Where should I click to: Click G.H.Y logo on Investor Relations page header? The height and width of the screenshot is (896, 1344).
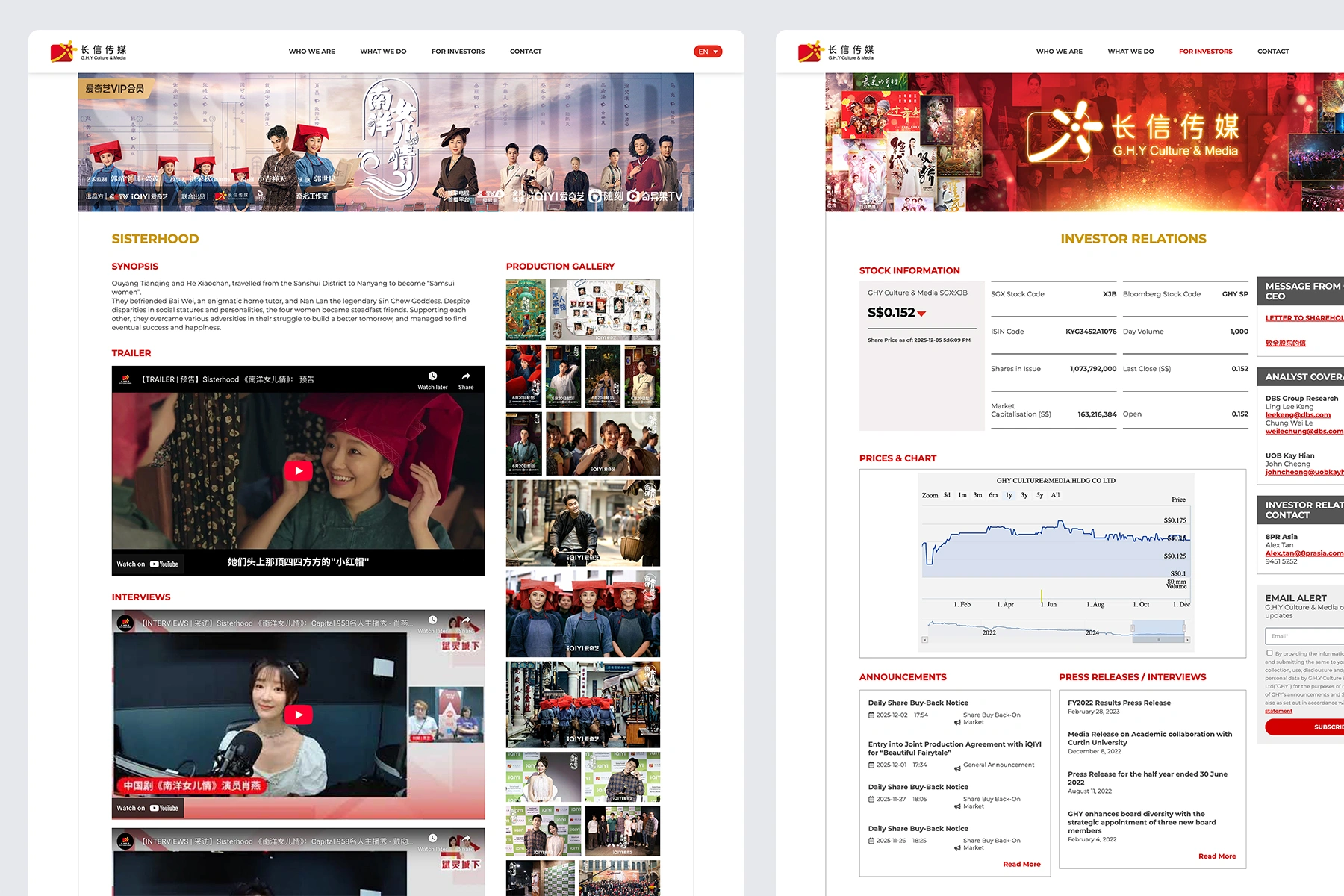(836, 51)
